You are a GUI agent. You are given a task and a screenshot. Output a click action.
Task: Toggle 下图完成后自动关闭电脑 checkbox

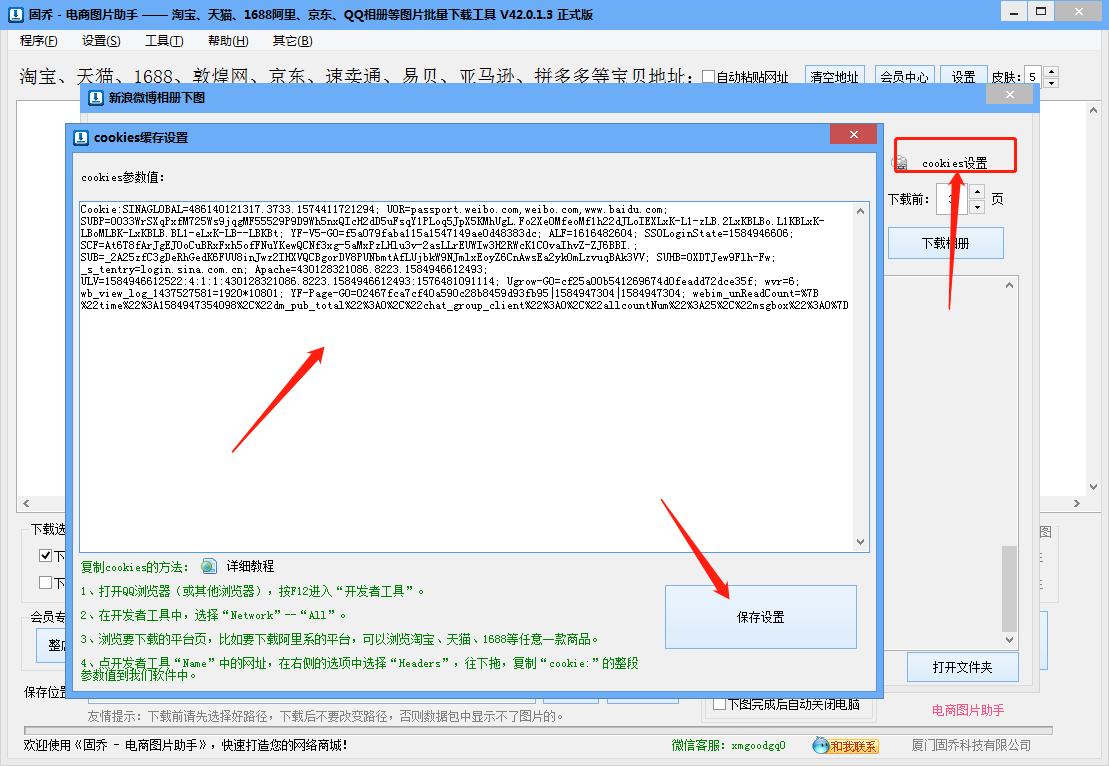coord(719,704)
